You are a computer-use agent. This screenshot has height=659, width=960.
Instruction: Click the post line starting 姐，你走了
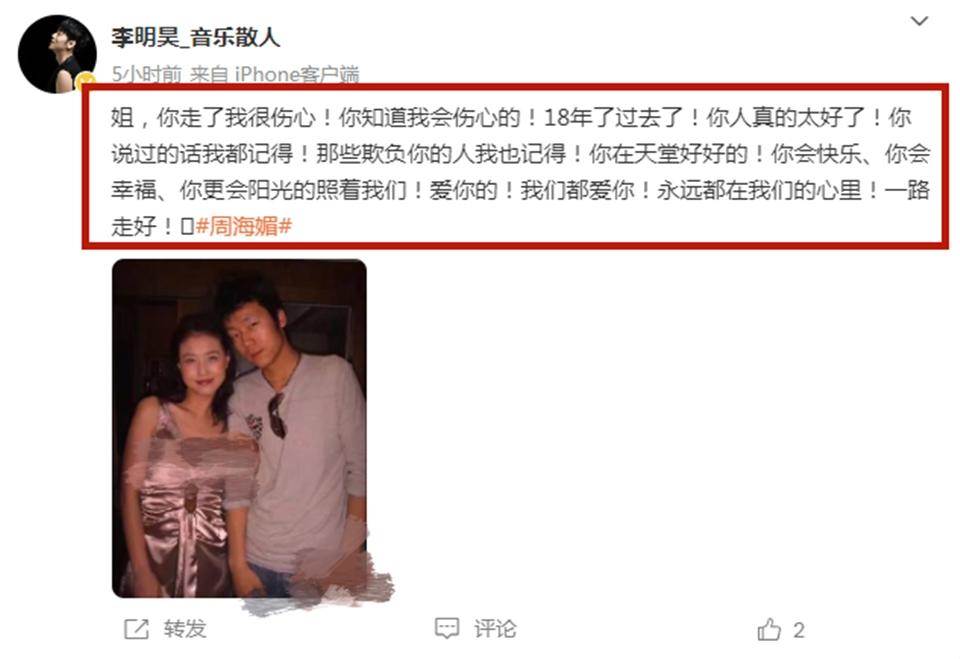[x=511, y=116]
